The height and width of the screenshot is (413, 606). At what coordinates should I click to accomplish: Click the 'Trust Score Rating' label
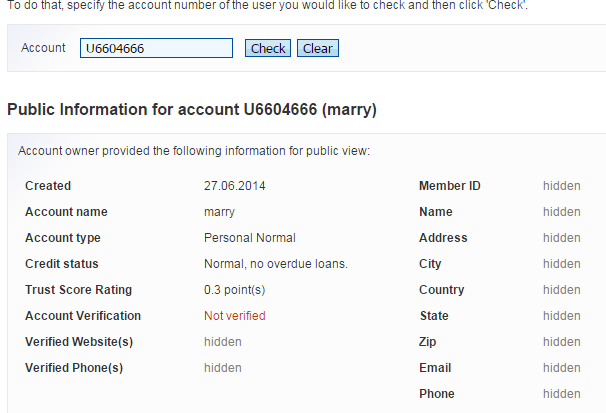point(78,290)
